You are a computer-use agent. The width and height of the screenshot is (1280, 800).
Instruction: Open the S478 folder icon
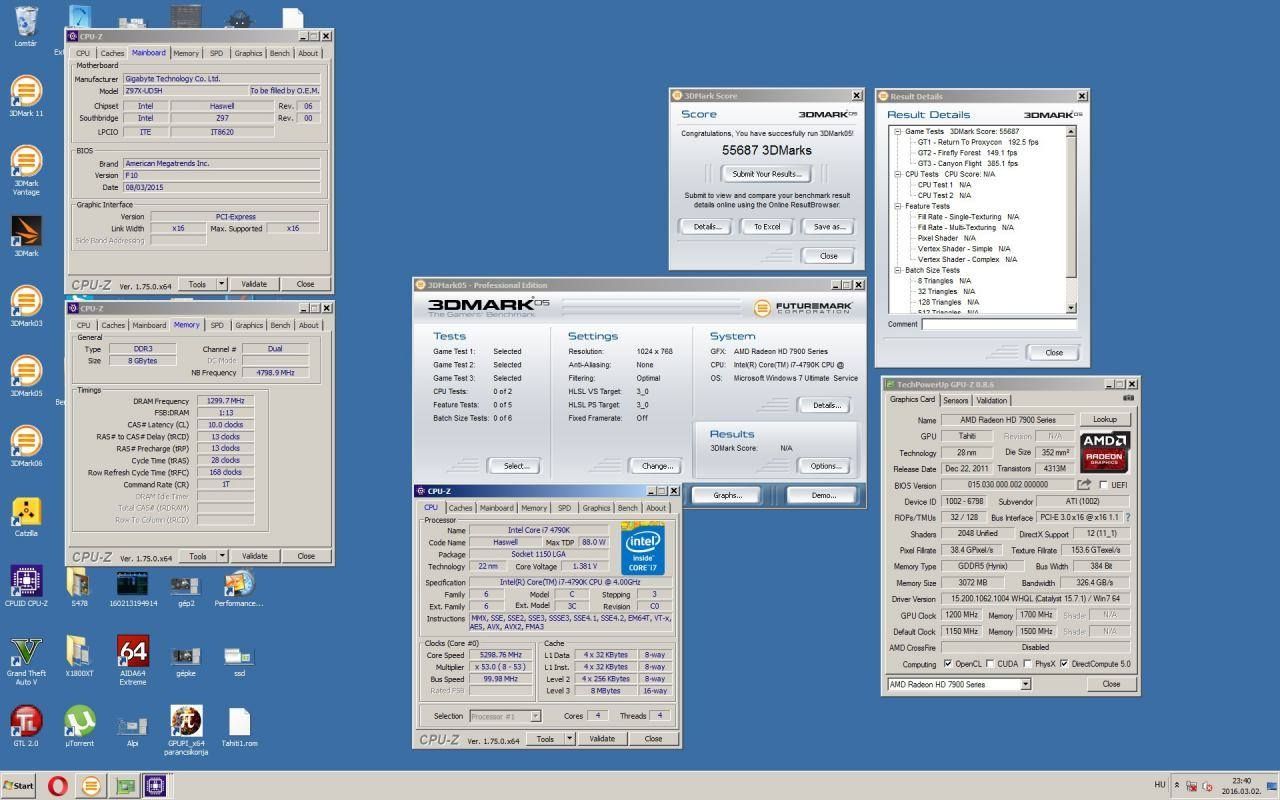pyautogui.click(x=79, y=587)
